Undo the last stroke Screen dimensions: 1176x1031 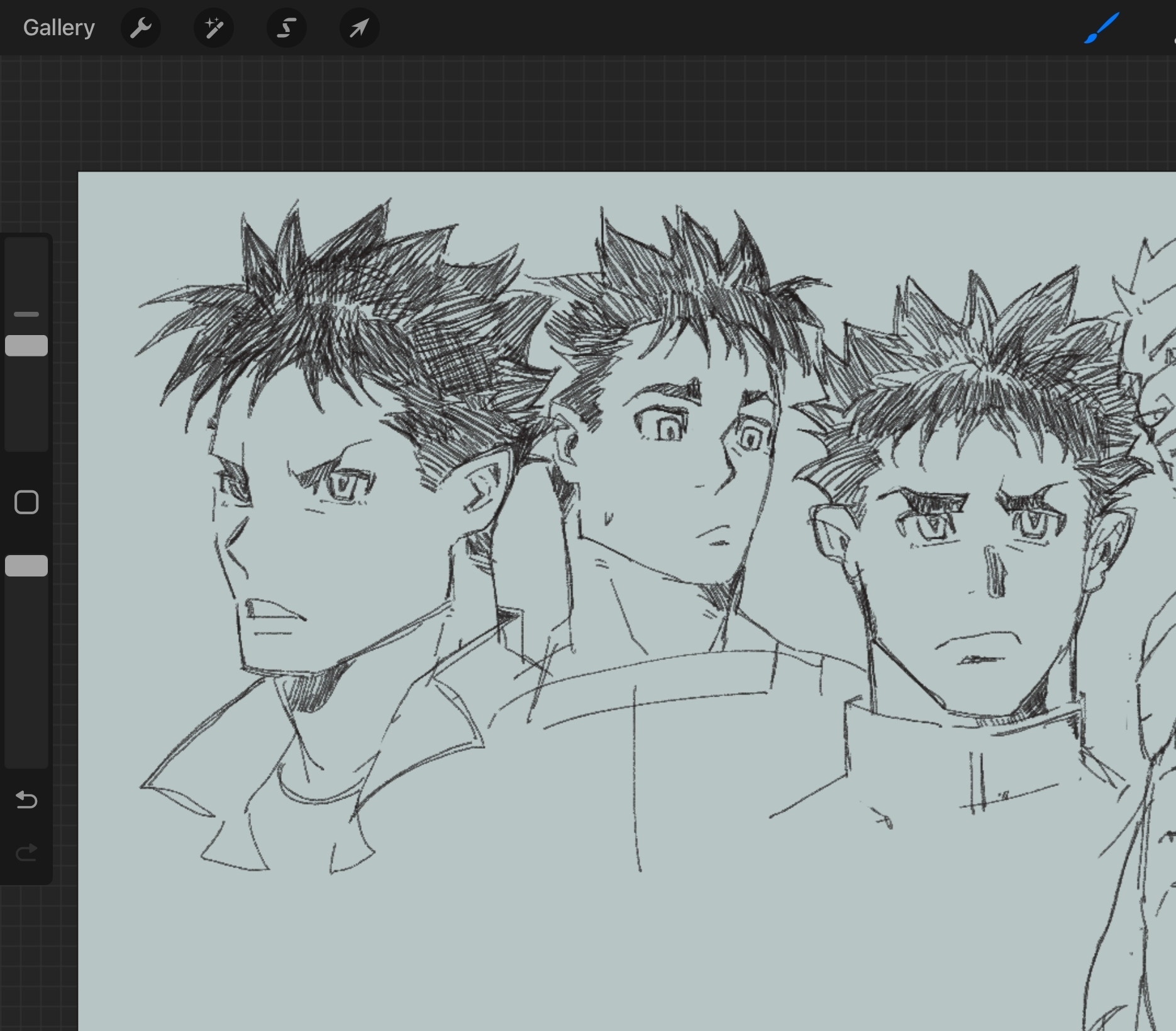(26, 800)
